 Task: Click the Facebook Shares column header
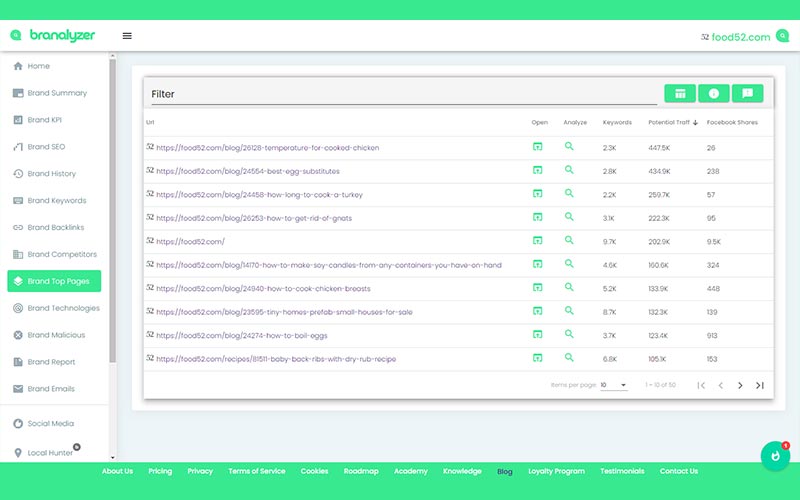[x=732, y=122]
